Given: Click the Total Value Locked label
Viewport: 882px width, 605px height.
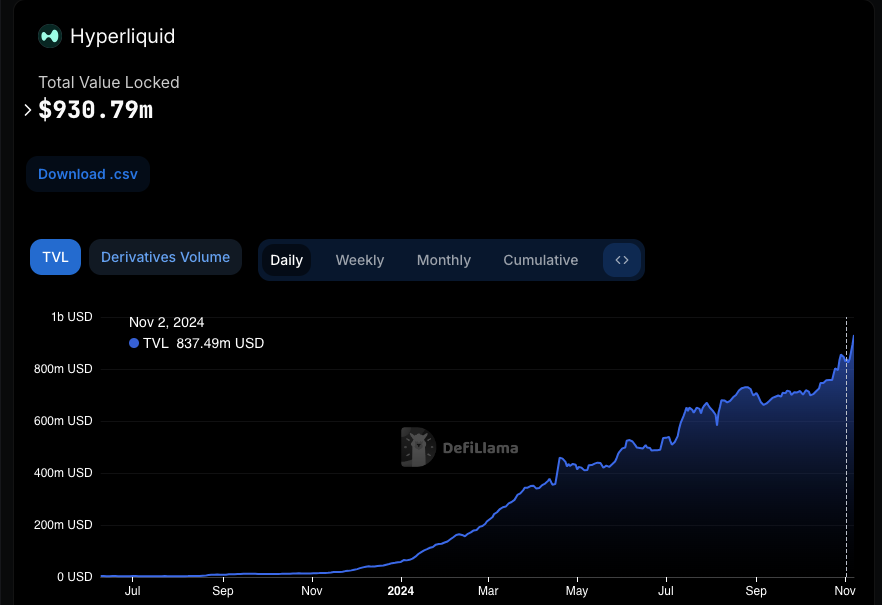Looking at the screenshot, I should (x=109, y=83).
